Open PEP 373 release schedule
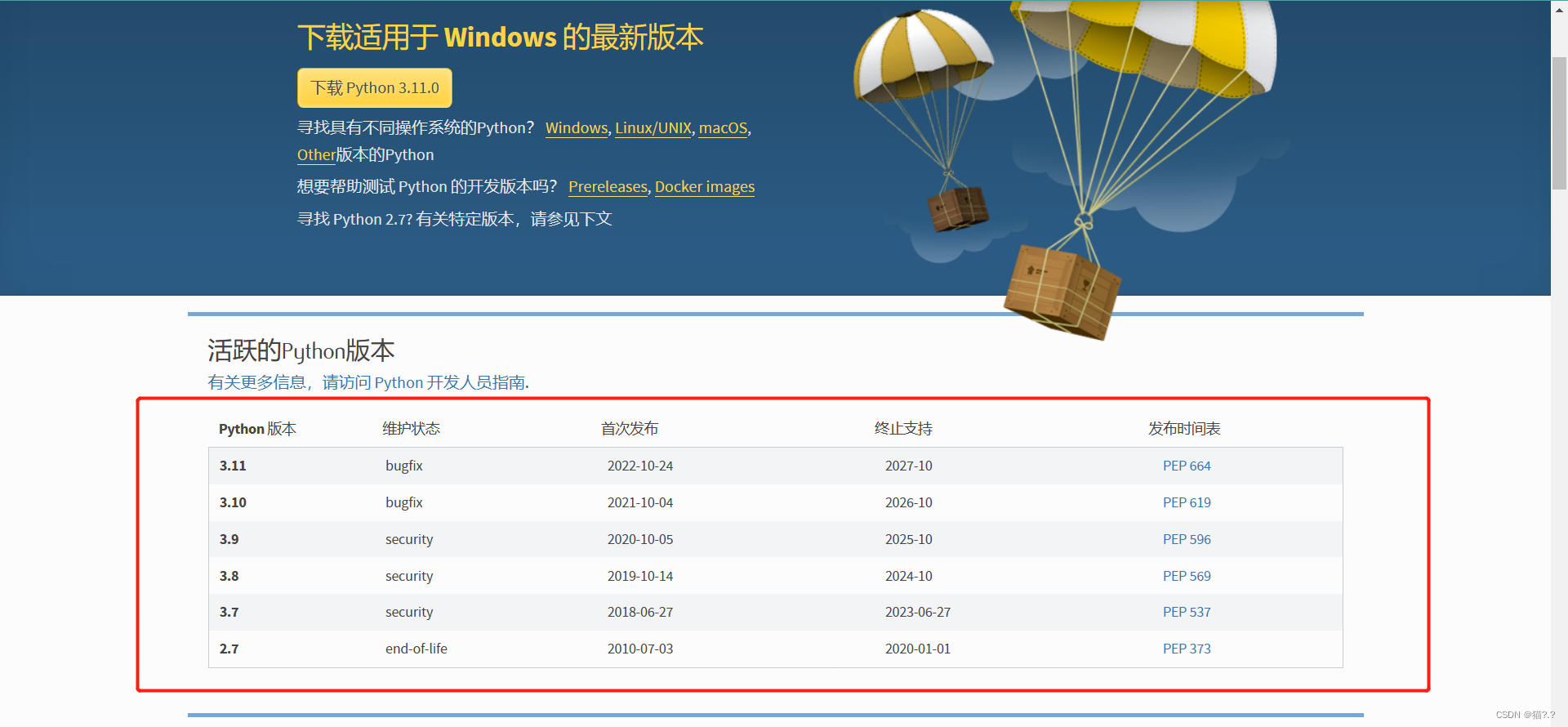 [x=1187, y=649]
